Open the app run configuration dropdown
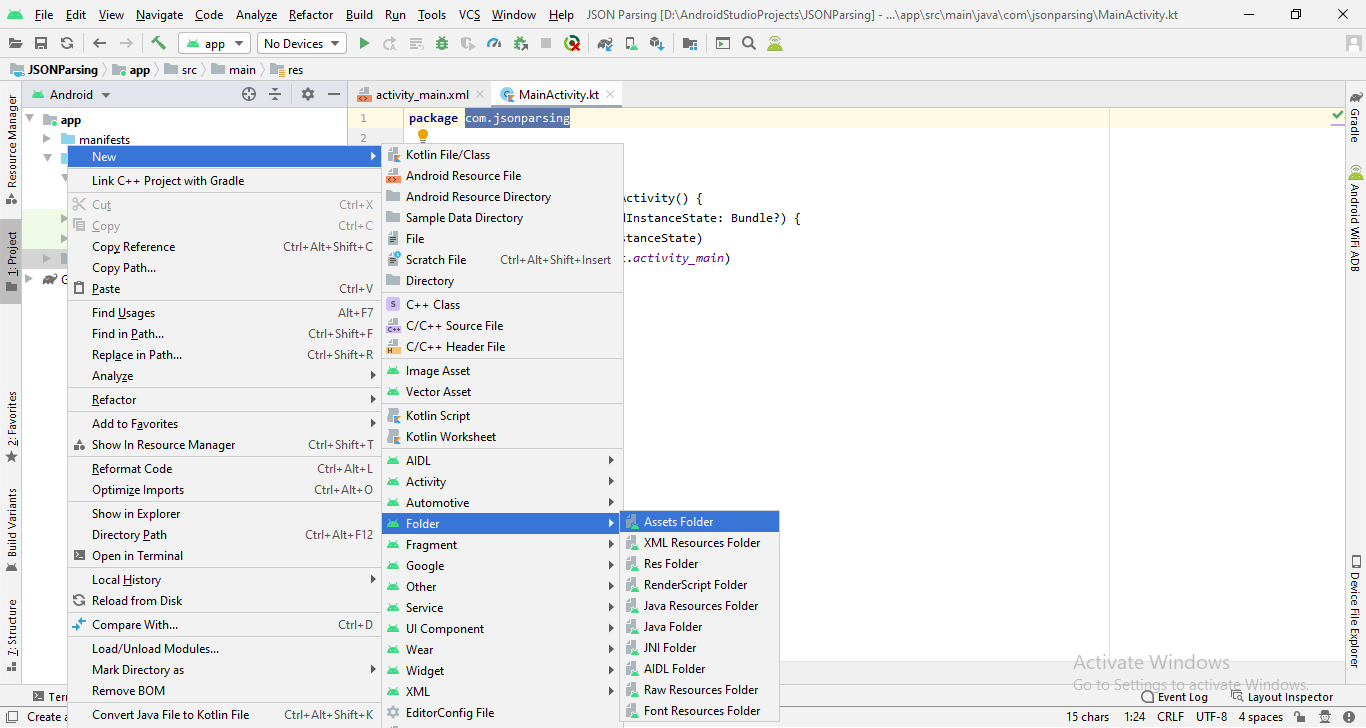 point(214,43)
